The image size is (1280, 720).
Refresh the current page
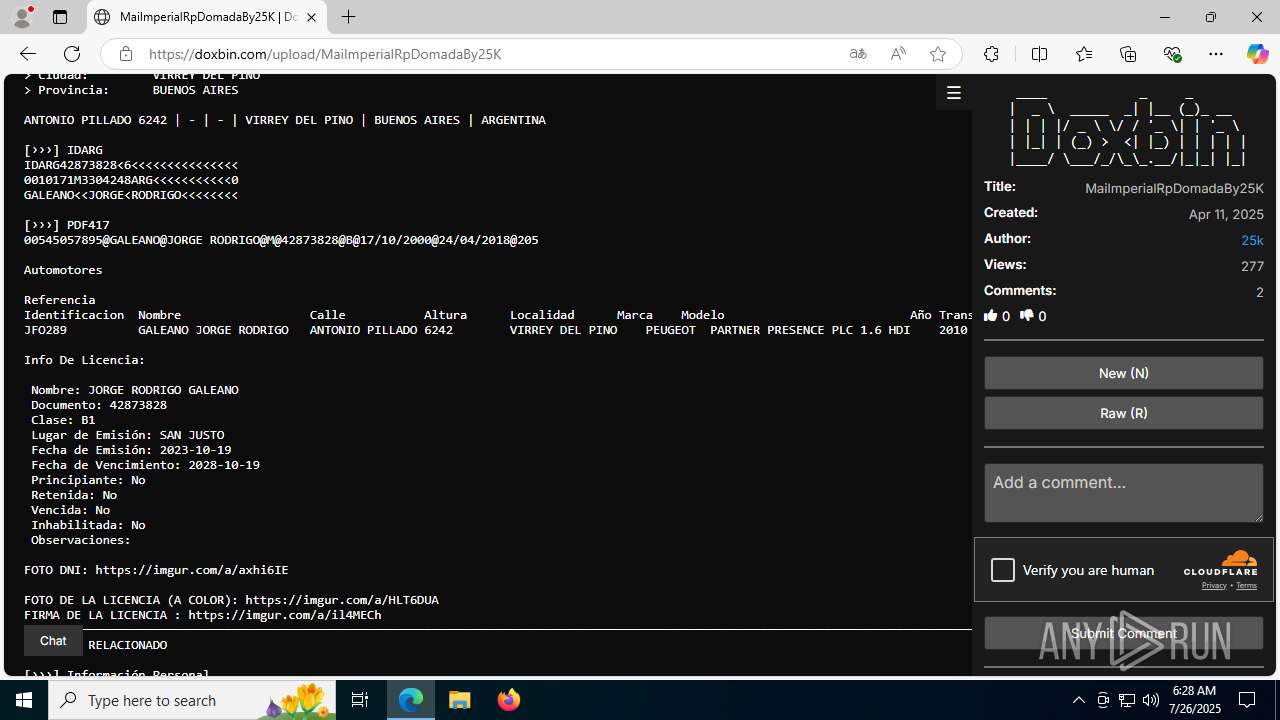(72, 54)
